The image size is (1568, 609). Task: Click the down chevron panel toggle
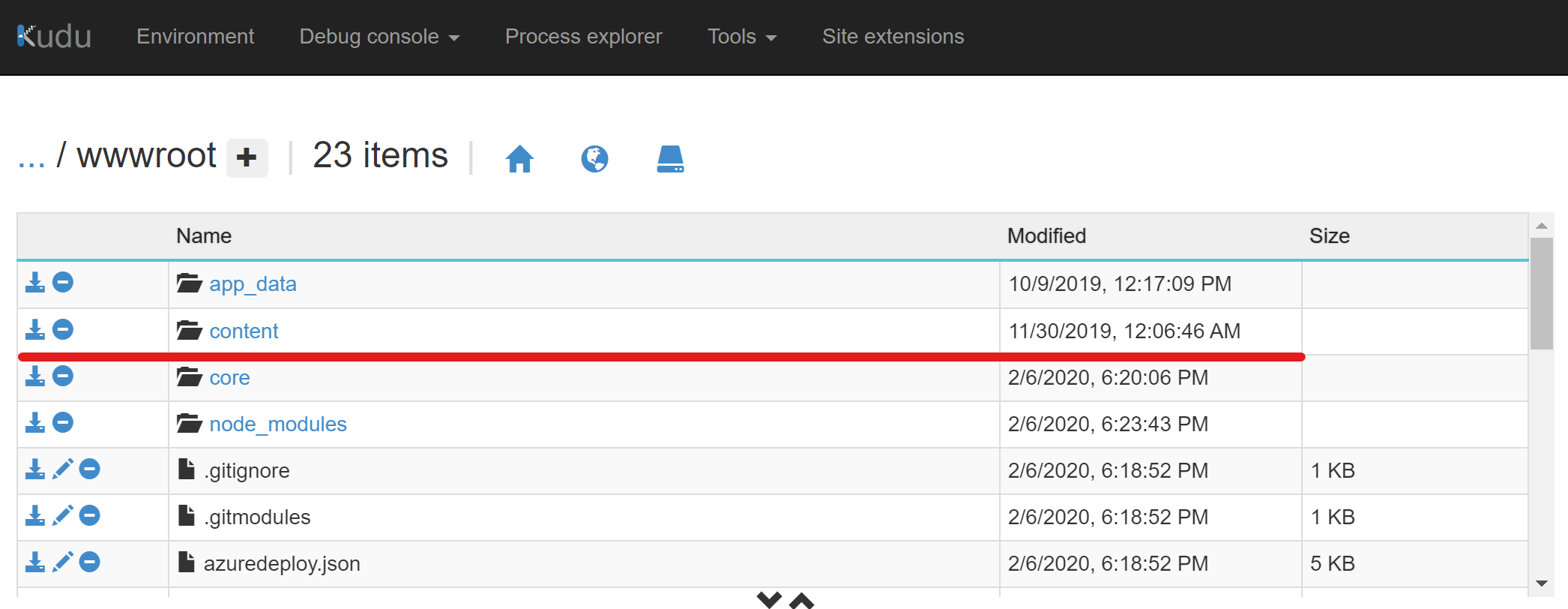coord(769,599)
